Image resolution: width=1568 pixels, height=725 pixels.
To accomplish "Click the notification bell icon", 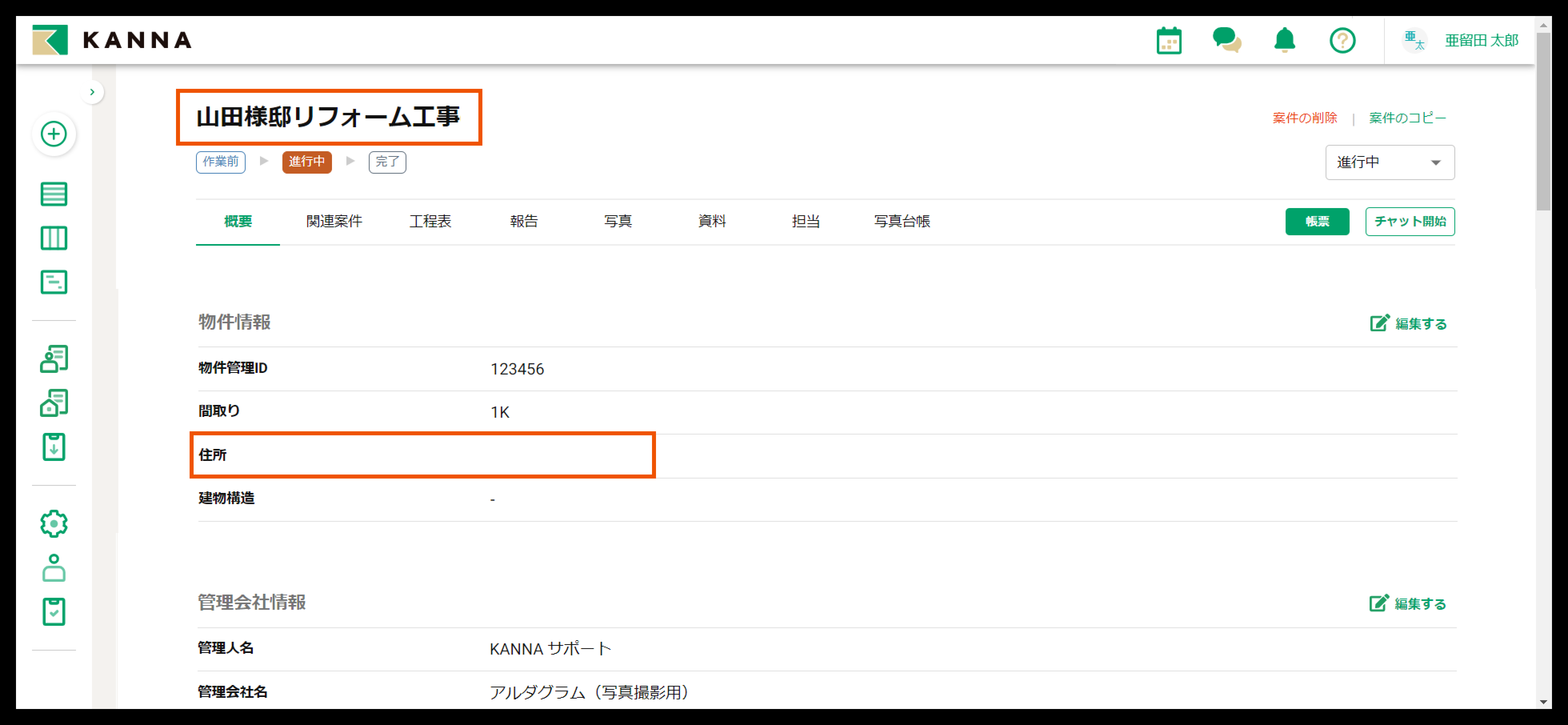I will pos(1284,41).
